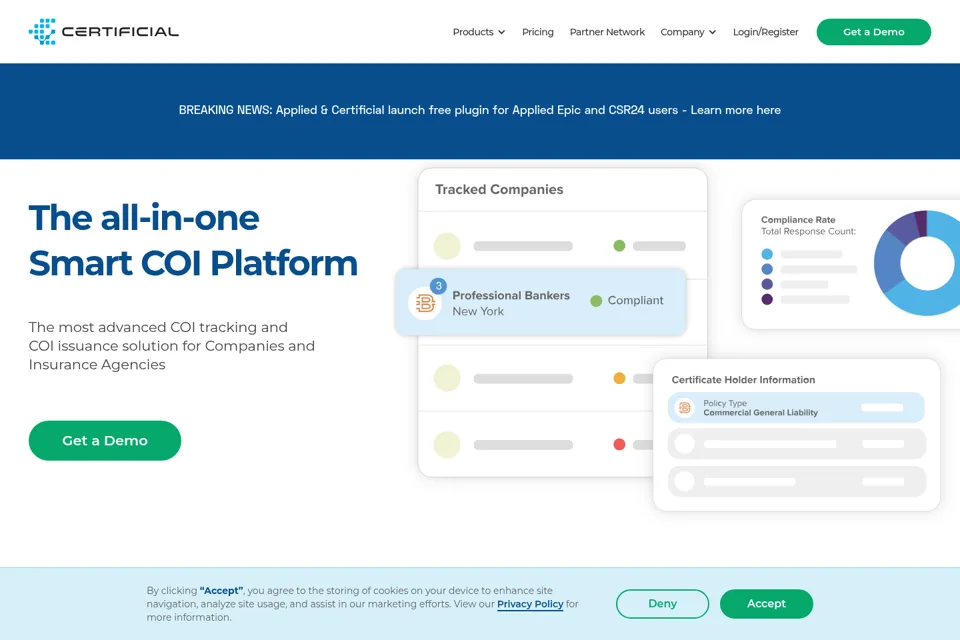960x640 pixels.
Task: Click the Commercial General Liability text
Action: [760, 413]
